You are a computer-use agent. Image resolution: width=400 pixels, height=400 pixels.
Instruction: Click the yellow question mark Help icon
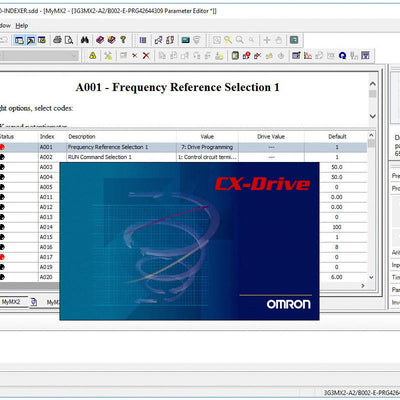tap(123, 40)
